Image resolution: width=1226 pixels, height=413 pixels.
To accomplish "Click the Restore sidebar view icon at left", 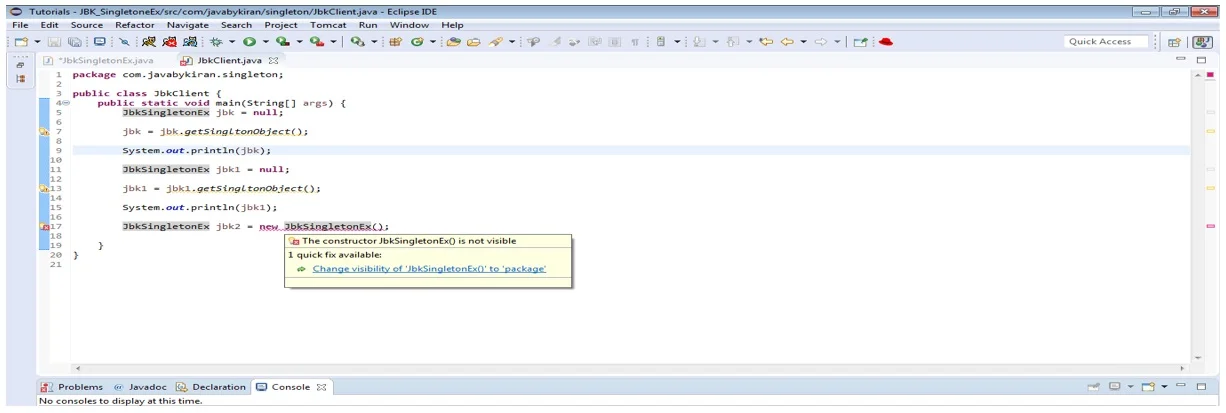I will coord(20,63).
